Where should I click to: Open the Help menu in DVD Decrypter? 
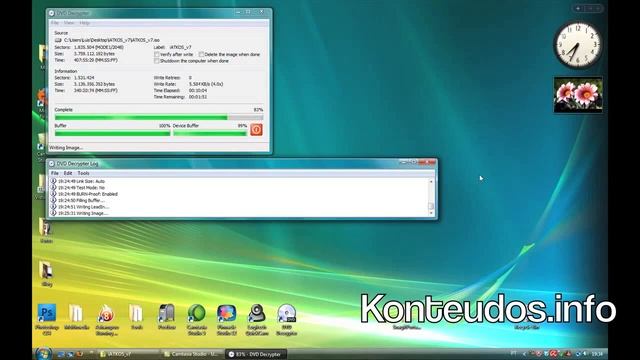[84, 23]
